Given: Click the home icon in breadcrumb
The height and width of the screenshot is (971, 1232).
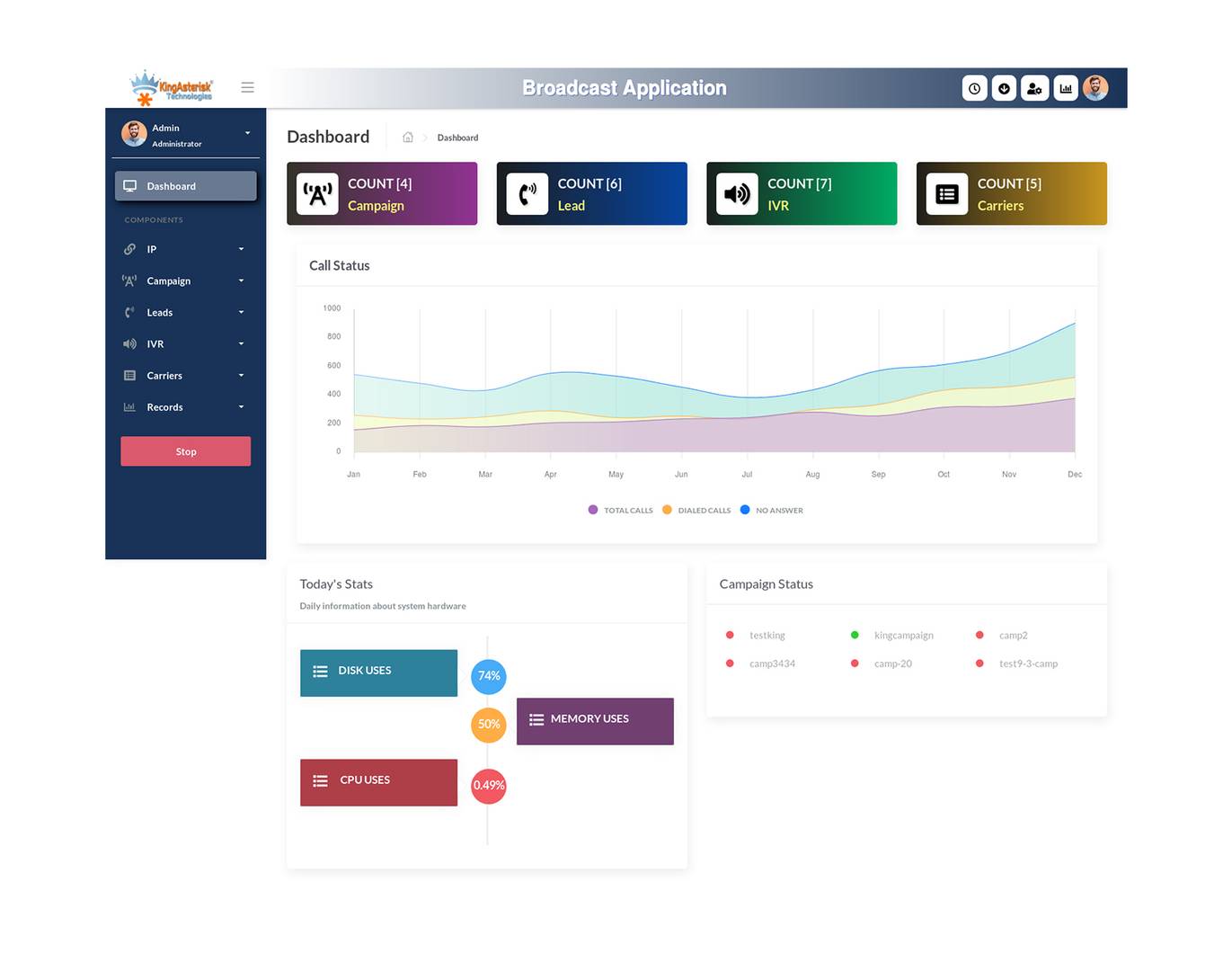Looking at the screenshot, I should click(408, 138).
